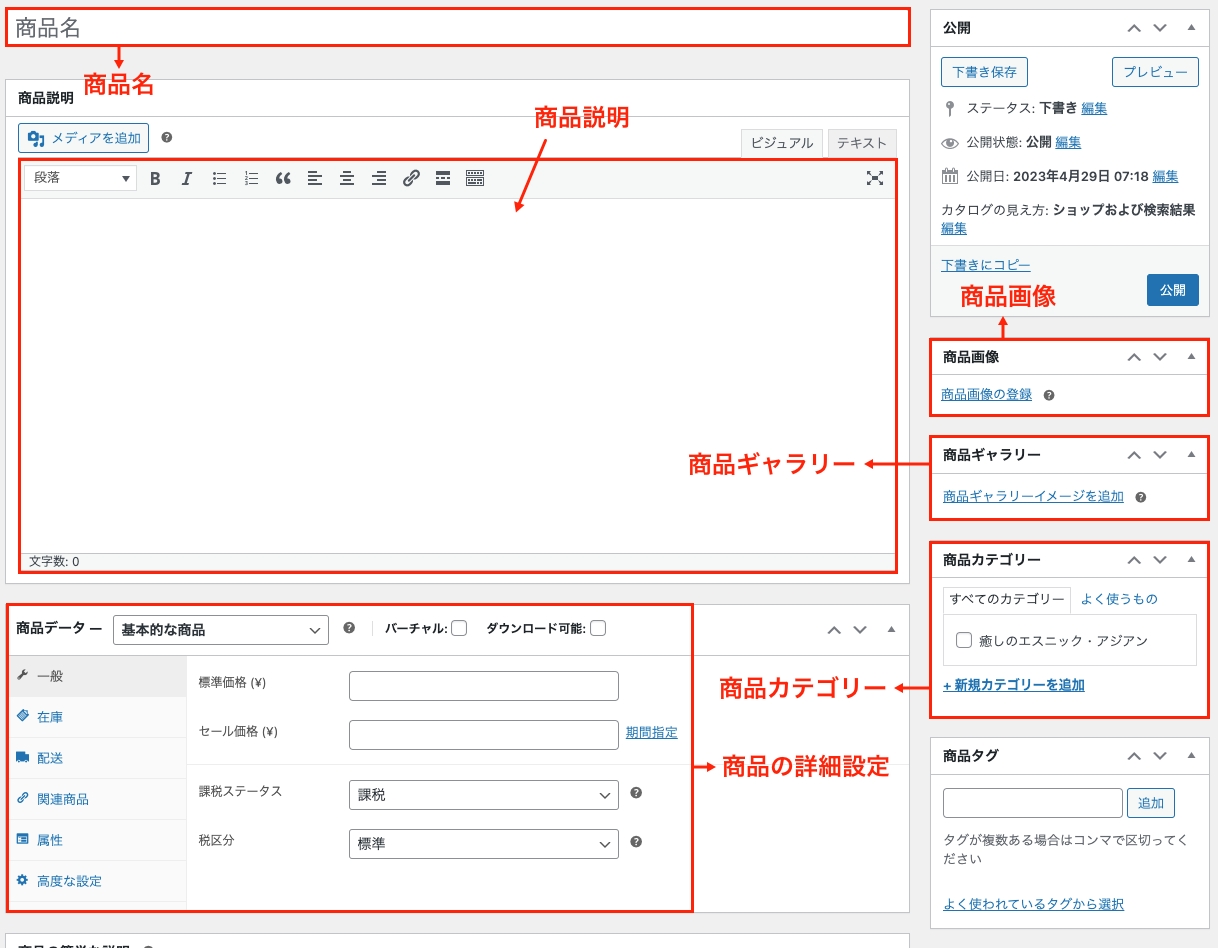Click the blue 公開 publish button

coord(1172,290)
